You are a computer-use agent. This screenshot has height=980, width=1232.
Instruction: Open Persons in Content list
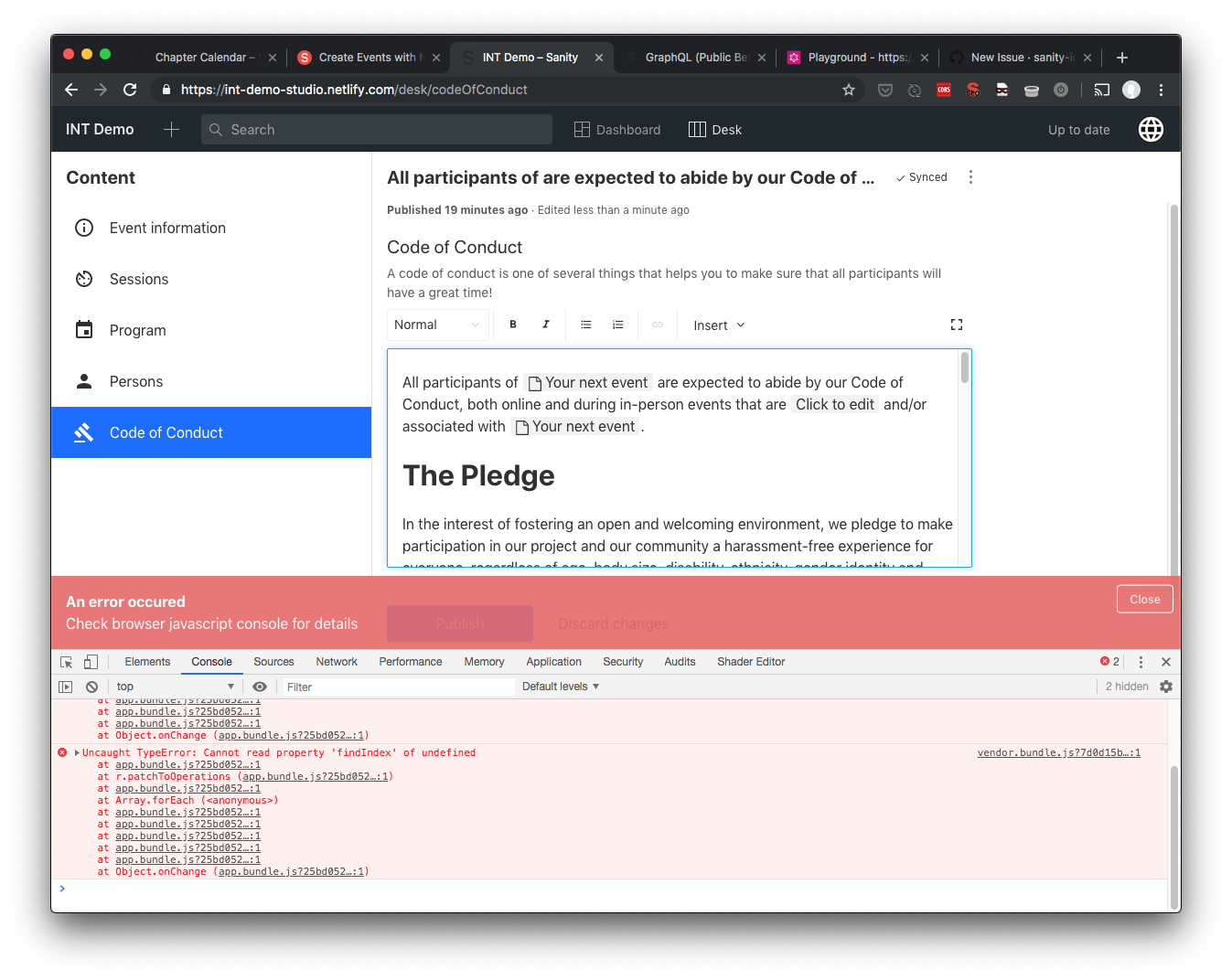(x=211, y=381)
